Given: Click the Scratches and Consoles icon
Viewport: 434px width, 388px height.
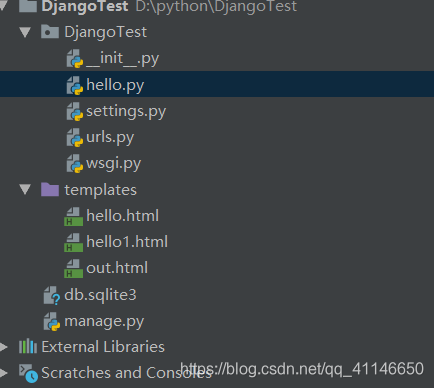Looking at the screenshot, I should tap(28, 373).
